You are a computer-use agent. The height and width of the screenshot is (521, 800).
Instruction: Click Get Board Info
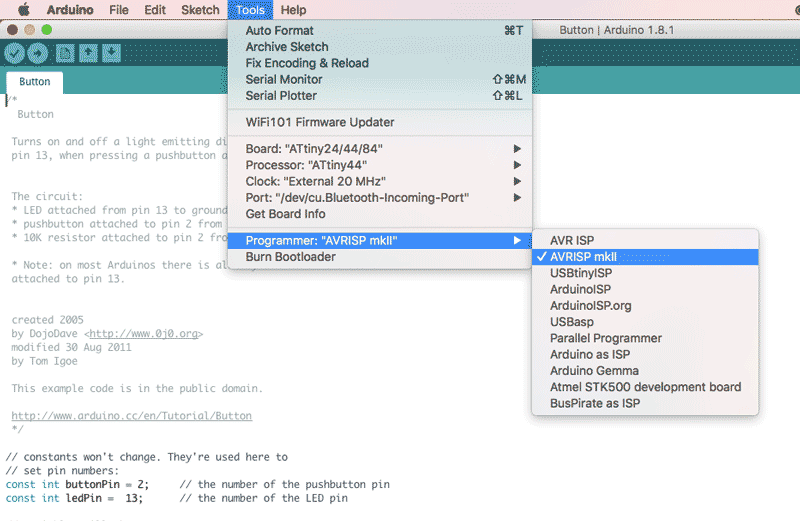pyautogui.click(x=380, y=214)
